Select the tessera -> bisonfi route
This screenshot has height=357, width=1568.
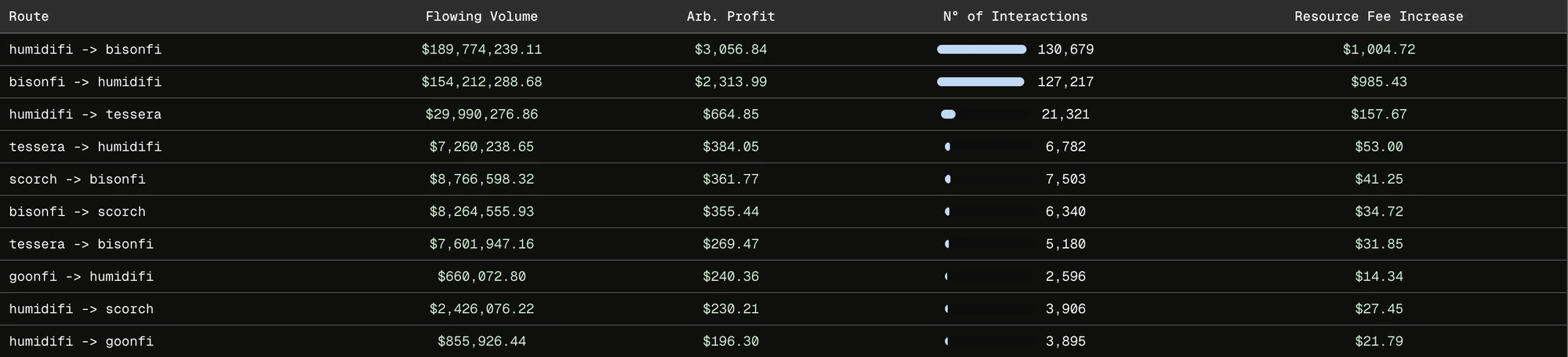pyautogui.click(x=784, y=244)
